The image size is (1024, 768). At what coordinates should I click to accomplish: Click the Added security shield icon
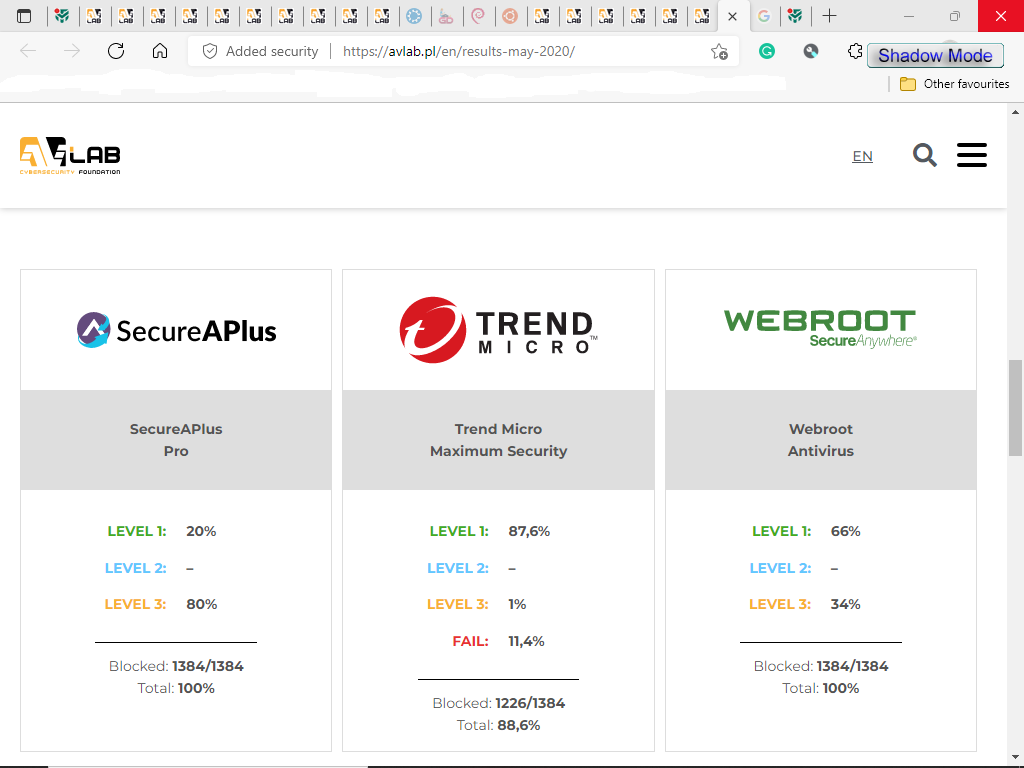tap(210, 51)
